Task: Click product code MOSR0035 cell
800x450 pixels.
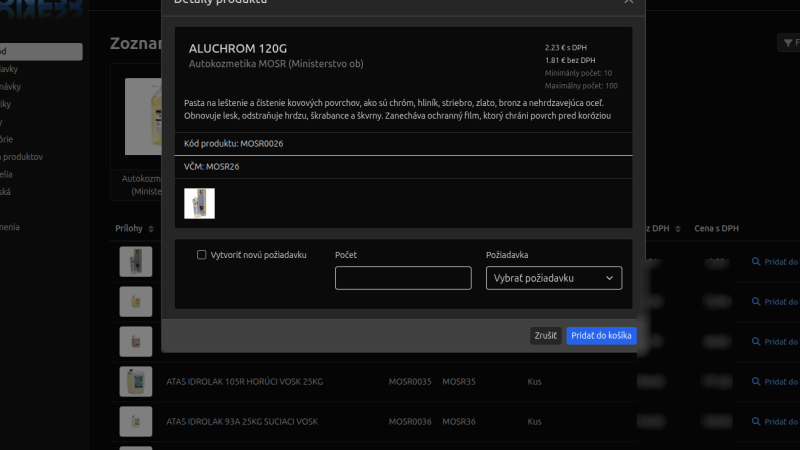Action: point(410,382)
